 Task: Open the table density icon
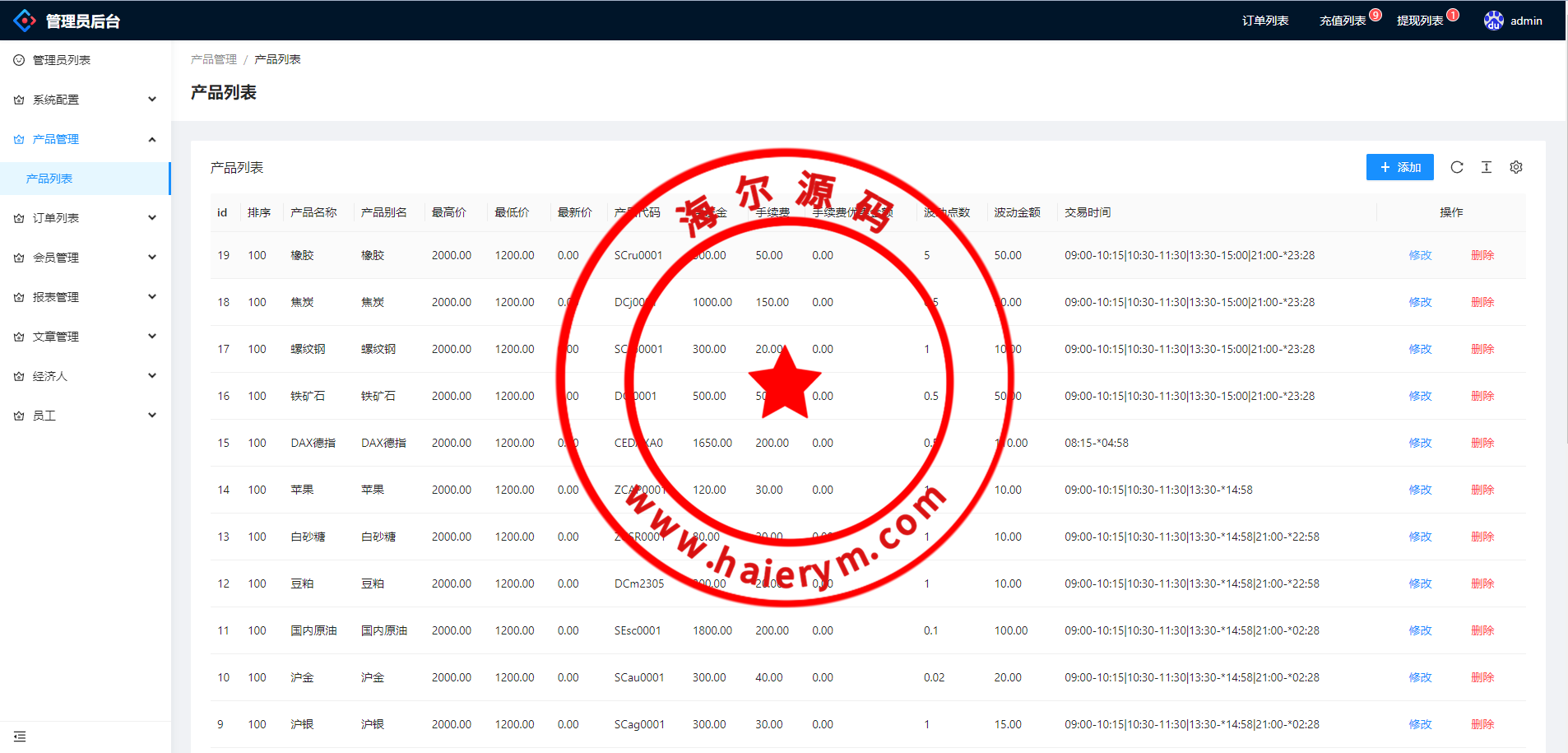pos(1486,167)
